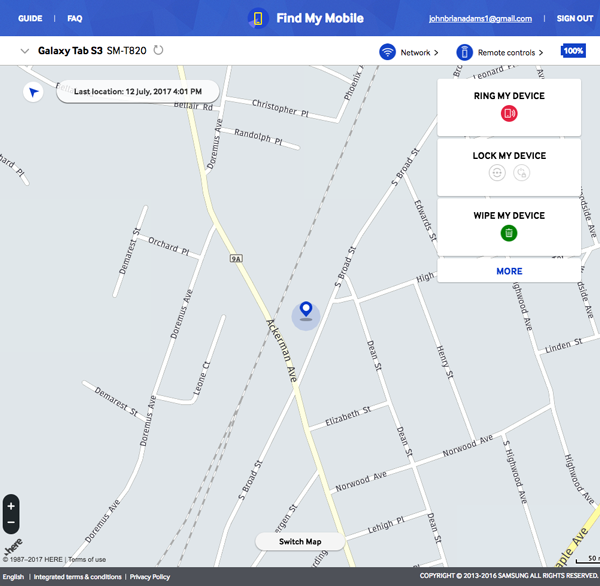
Task: Re-center map with the location arrow
Action: click(33, 92)
